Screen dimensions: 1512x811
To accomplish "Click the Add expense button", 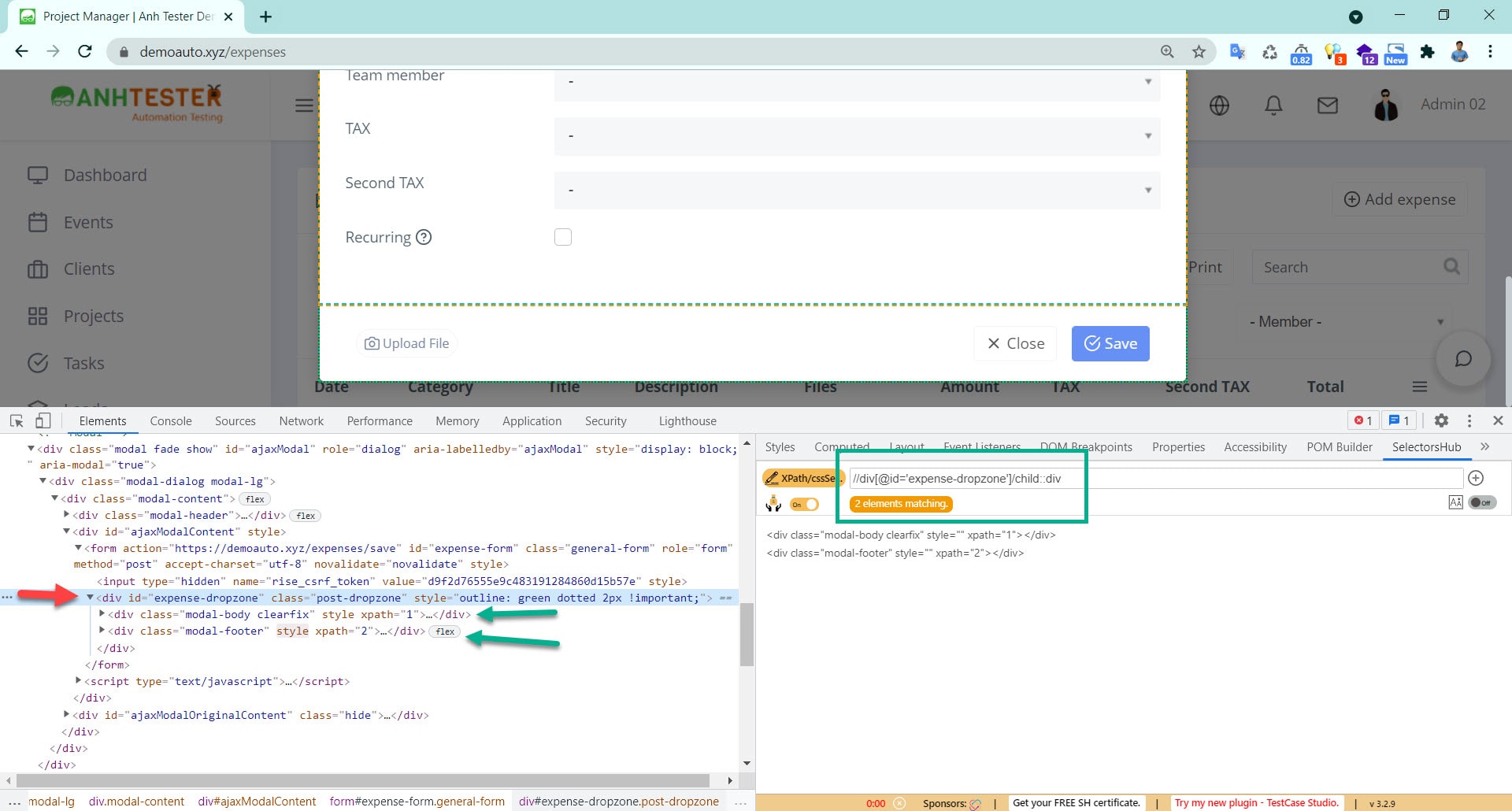I will [1399, 199].
